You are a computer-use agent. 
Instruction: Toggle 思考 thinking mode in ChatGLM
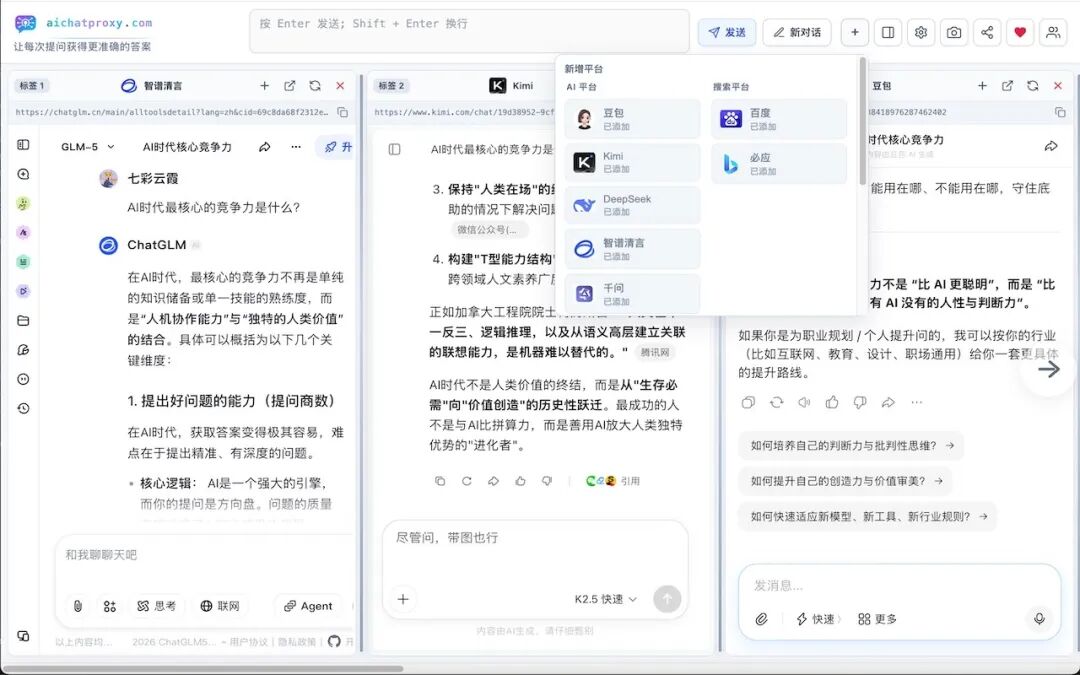pos(156,606)
